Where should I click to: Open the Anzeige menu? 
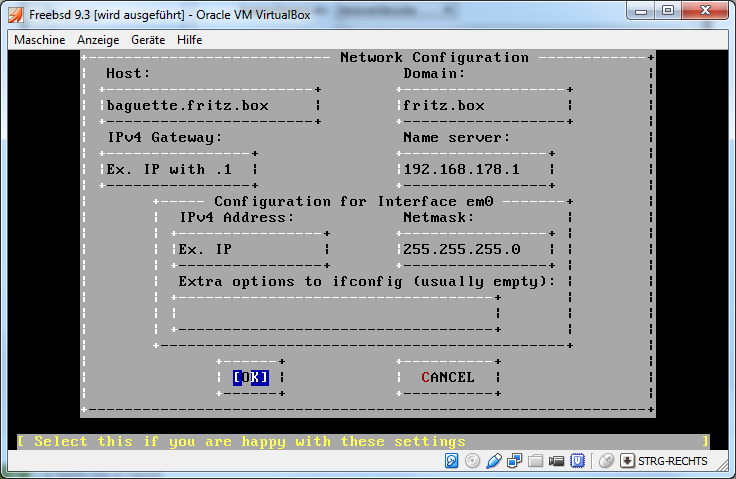tap(98, 40)
